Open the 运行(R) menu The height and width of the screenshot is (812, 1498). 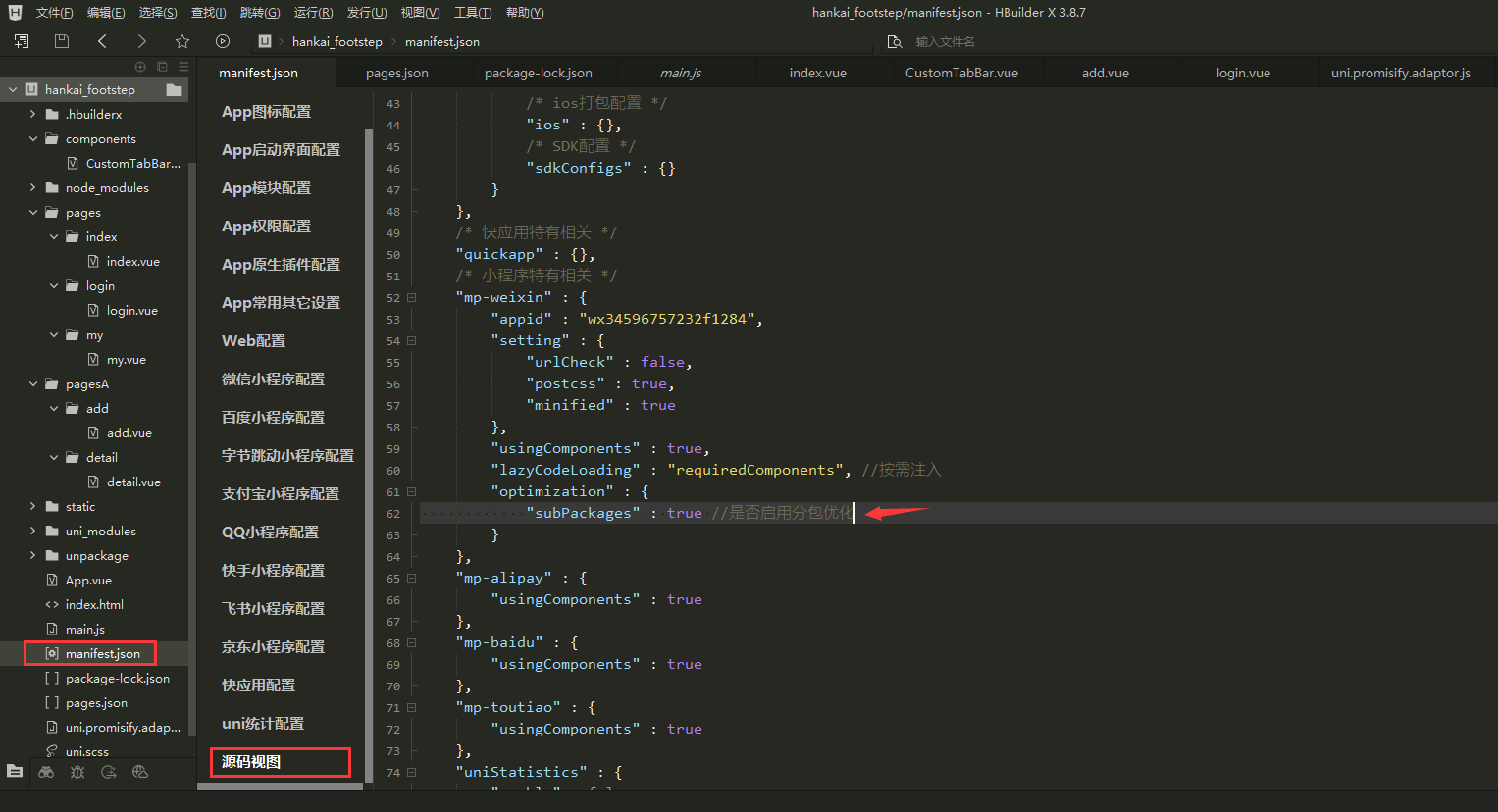point(314,13)
